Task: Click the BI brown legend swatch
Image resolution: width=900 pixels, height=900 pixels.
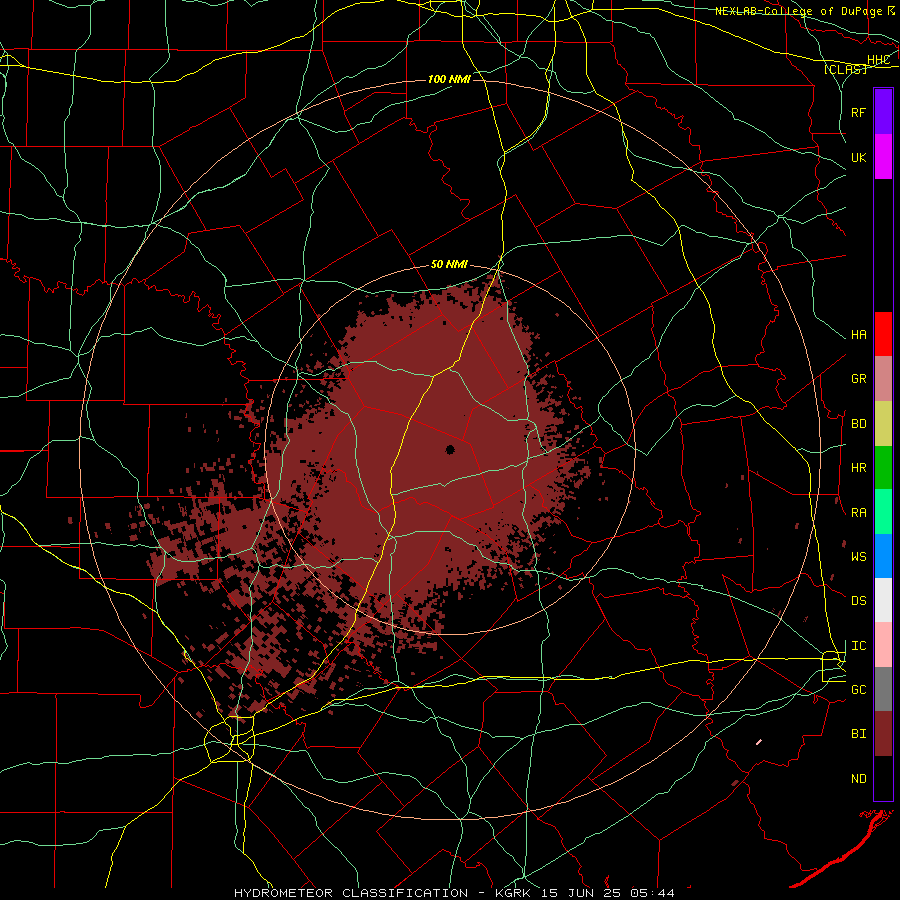Action: click(x=883, y=734)
